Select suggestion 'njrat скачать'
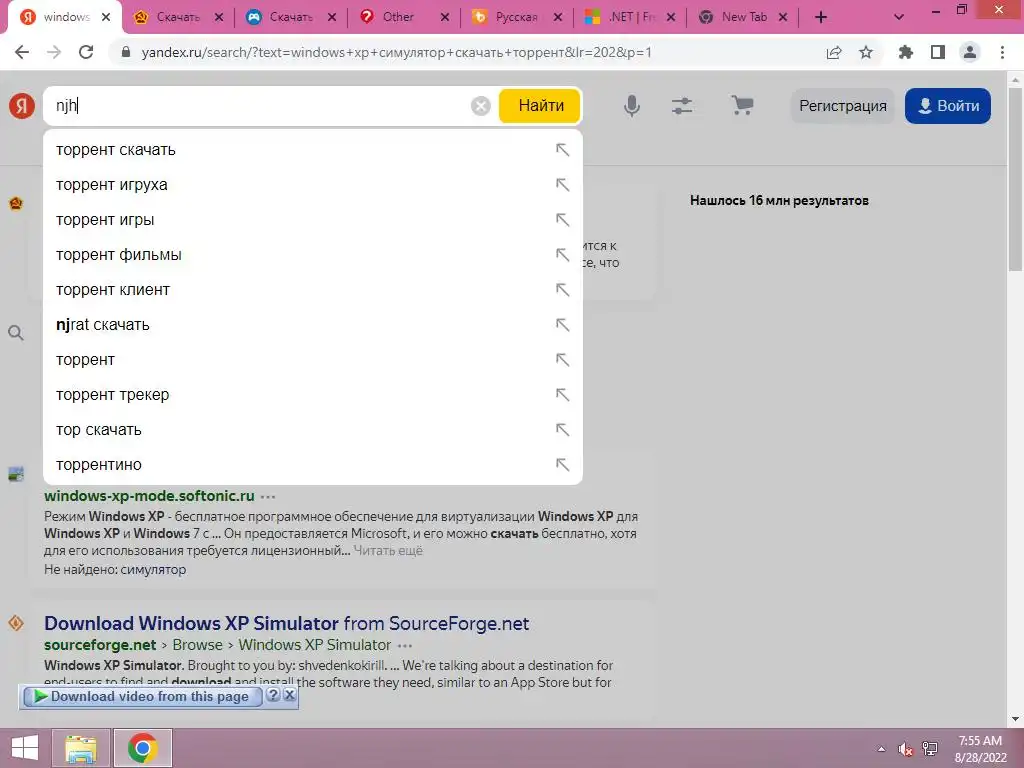This screenshot has height=768, width=1024. pyautogui.click(x=312, y=325)
